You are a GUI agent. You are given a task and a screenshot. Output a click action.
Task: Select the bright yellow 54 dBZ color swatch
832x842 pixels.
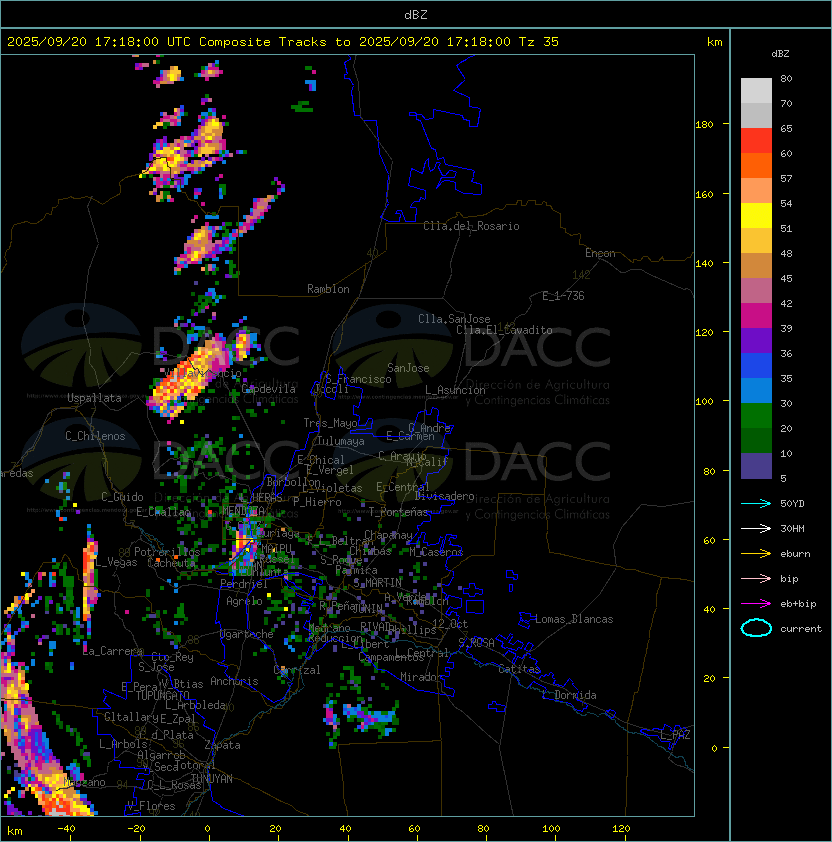point(756,215)
